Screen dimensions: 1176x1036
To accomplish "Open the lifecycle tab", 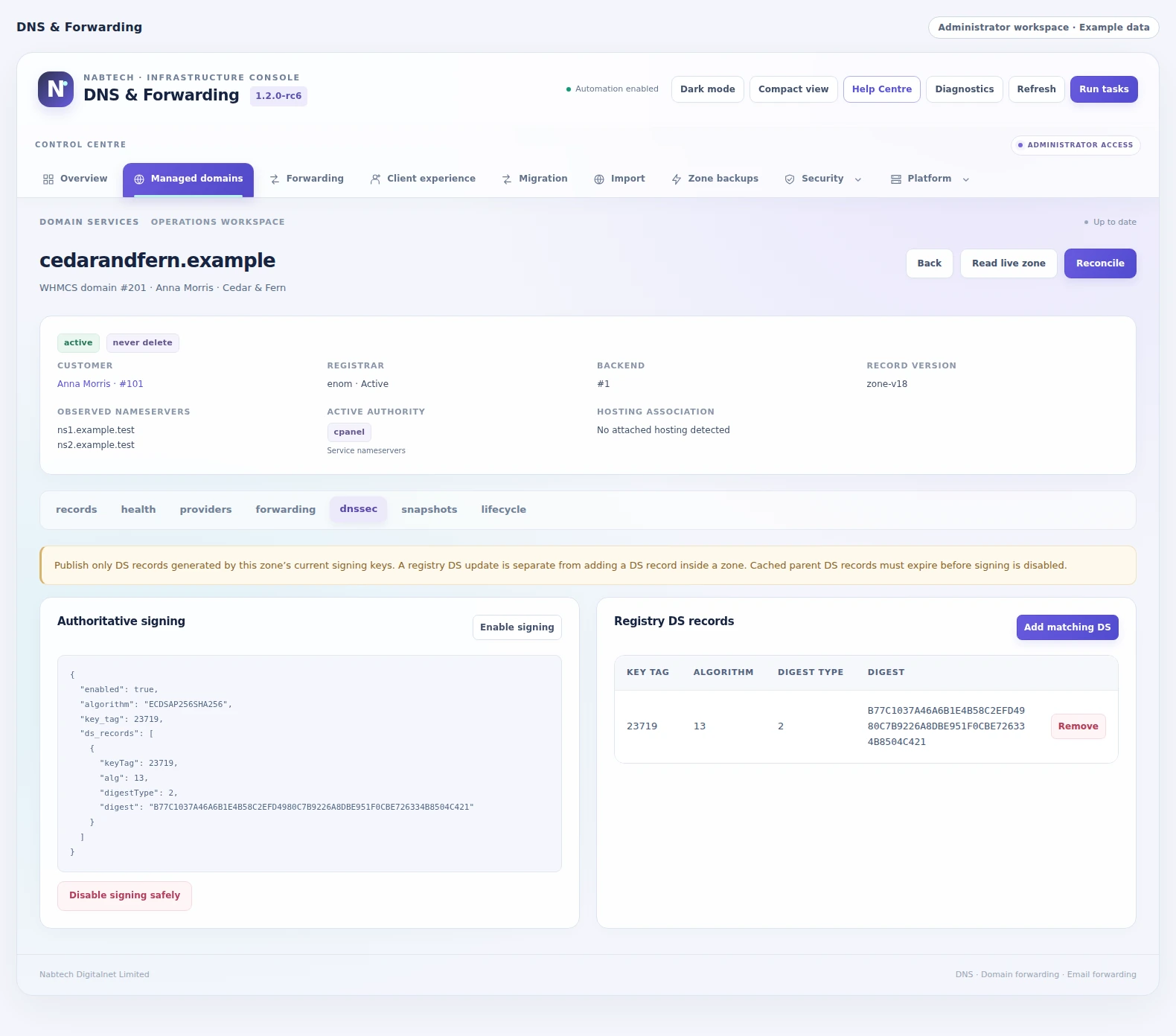I will 503,510.
